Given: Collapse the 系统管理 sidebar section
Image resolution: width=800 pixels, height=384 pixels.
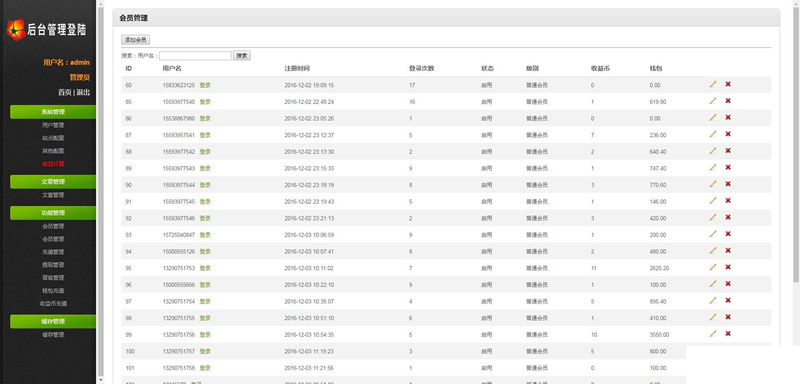Looking at the screenshot, I should click(x=53, y=112).
